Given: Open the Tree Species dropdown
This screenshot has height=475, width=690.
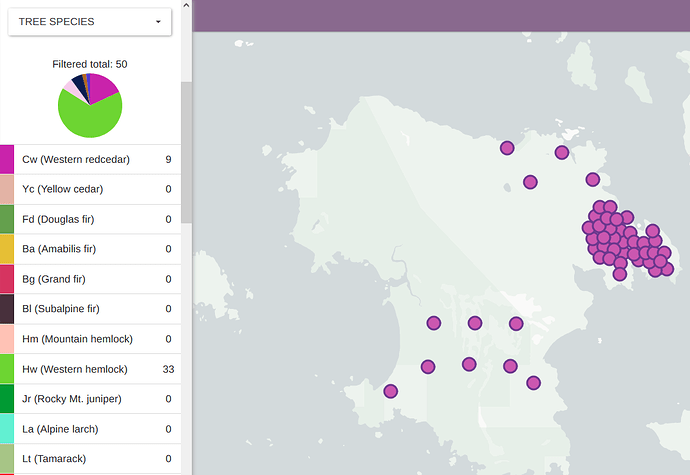Looking at the screenshot, I should [89, 21].
